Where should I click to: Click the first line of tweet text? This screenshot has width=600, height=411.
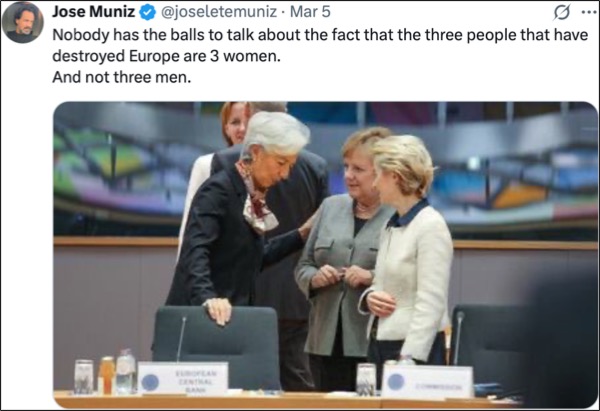coord(320,35)
